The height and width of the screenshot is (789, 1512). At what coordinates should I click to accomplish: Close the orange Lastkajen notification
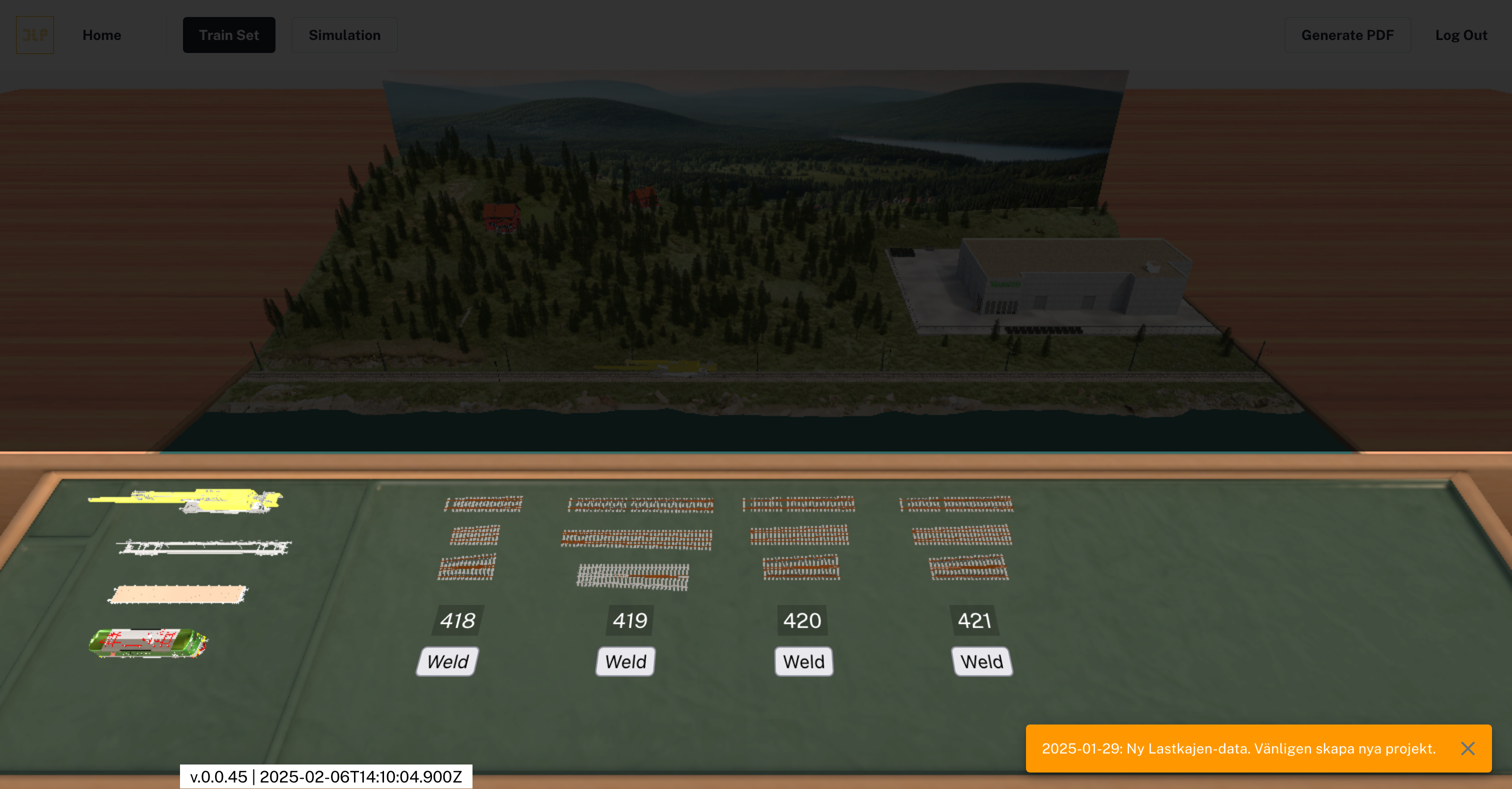1467,748
